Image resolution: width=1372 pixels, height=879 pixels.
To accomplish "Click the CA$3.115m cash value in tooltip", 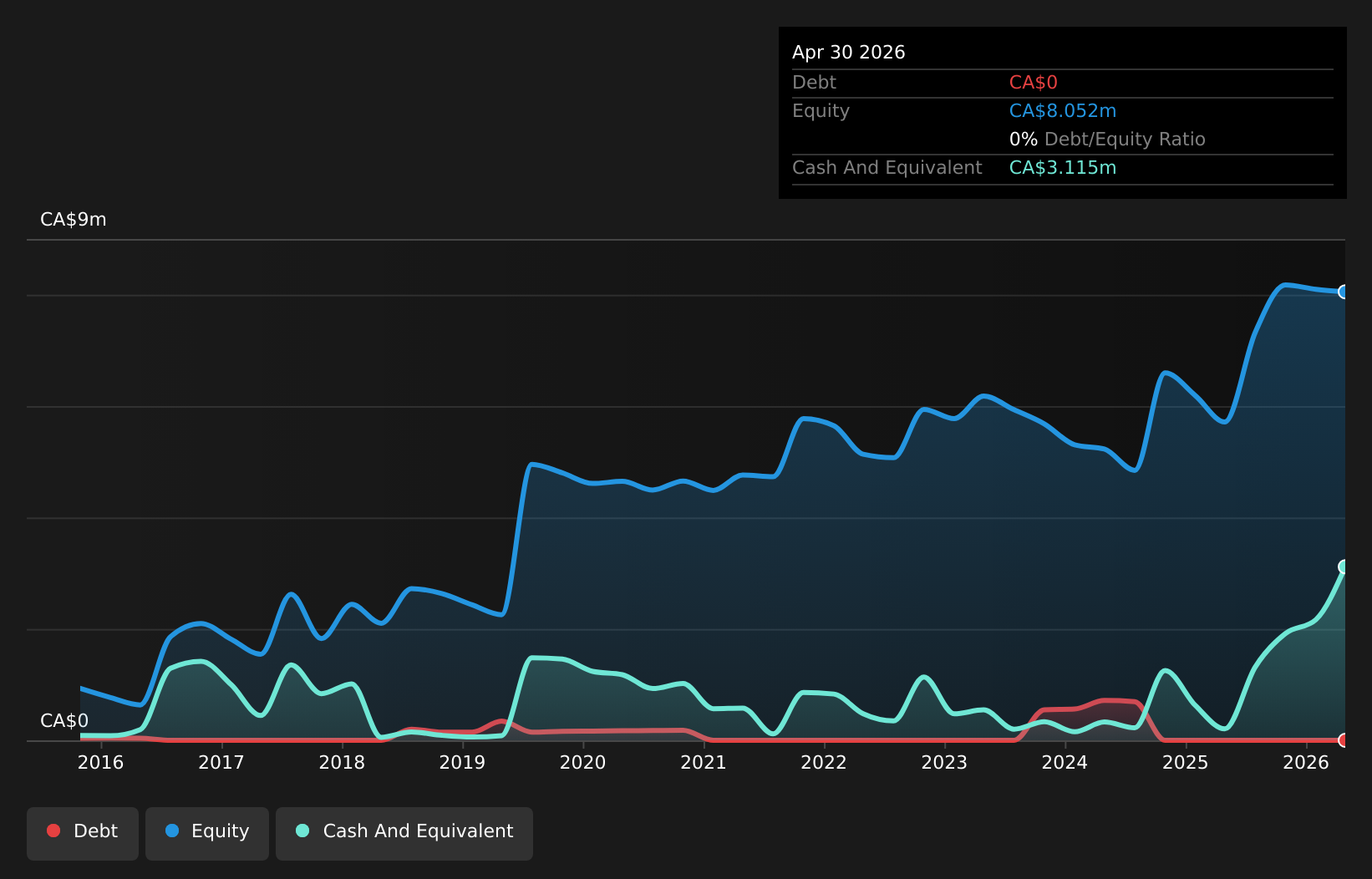I will point(1063,168).
